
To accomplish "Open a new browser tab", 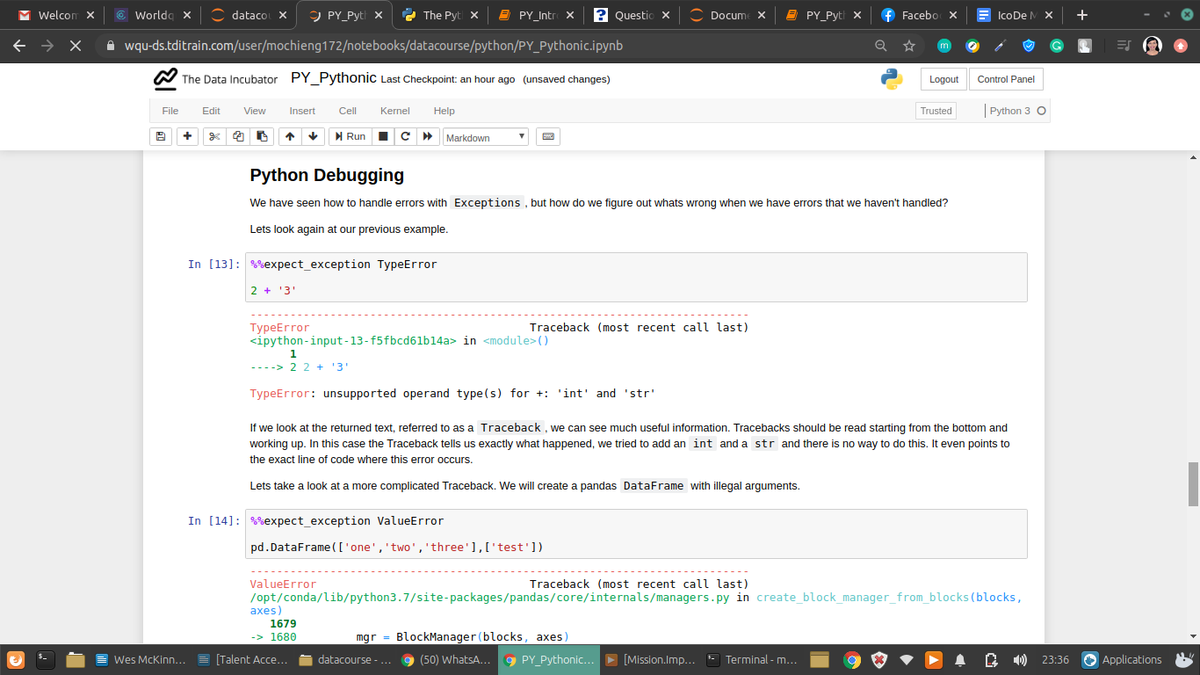I will click(x=1082, y=16).
